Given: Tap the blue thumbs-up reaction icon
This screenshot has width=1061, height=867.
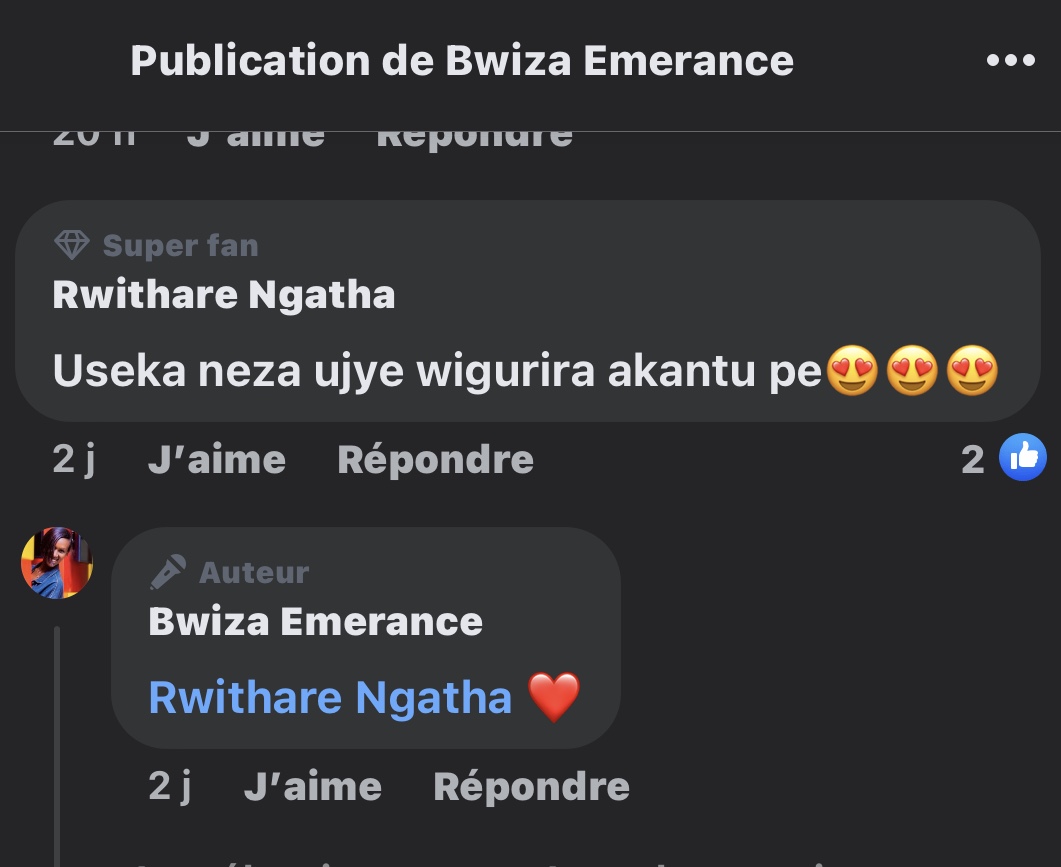Looking at the screenshot, I should click(x=1022, y=458).
